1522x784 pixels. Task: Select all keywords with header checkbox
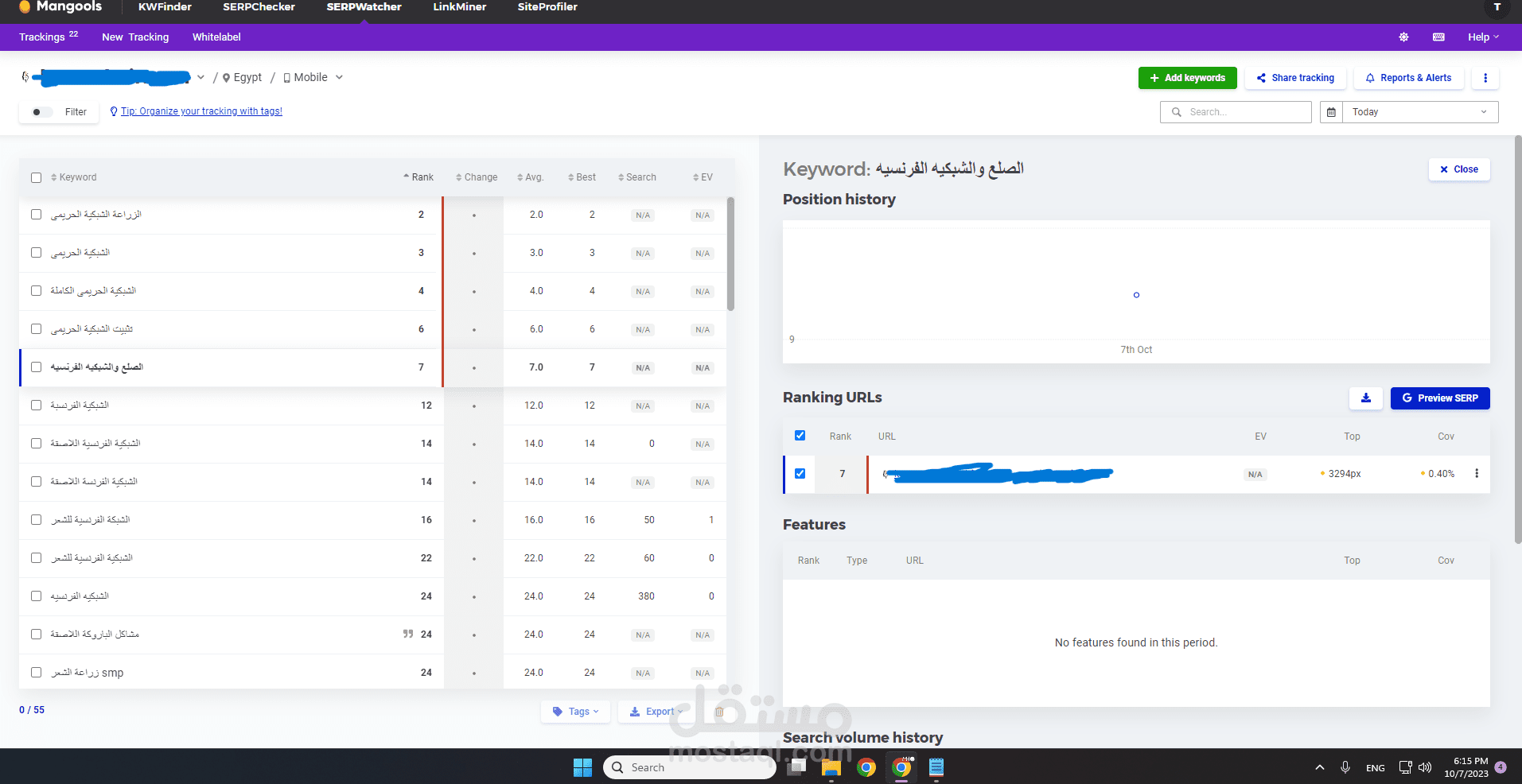36,177
